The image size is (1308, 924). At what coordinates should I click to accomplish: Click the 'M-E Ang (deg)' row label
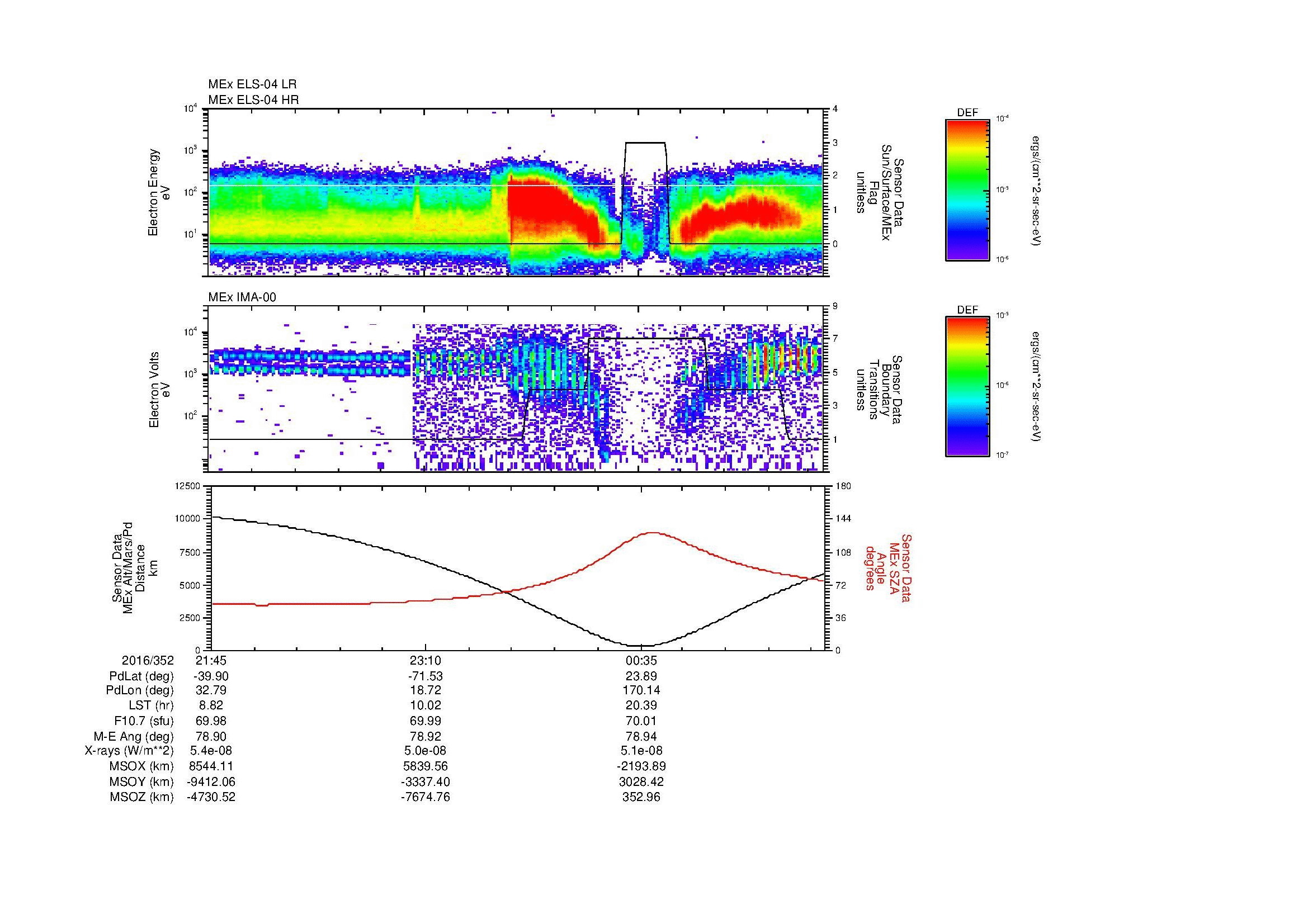[x=133, y=736]
